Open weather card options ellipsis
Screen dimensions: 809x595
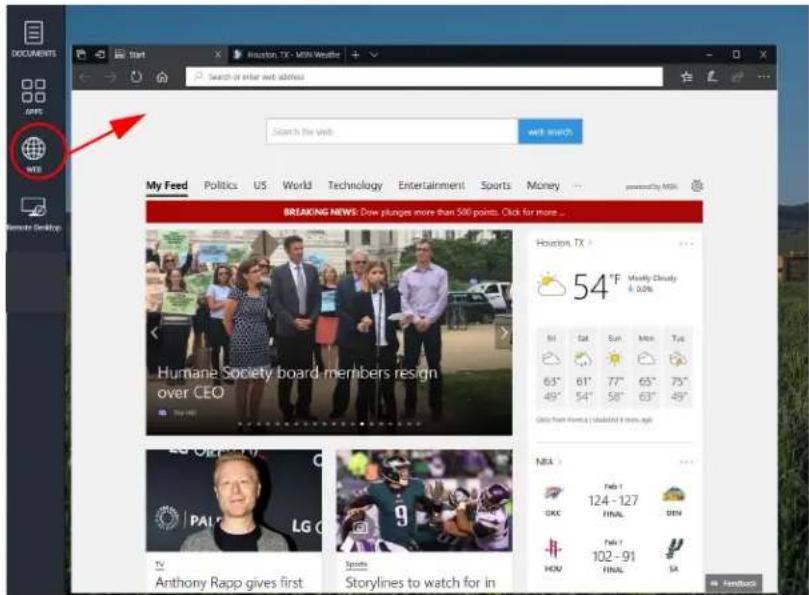click(686, 244)
